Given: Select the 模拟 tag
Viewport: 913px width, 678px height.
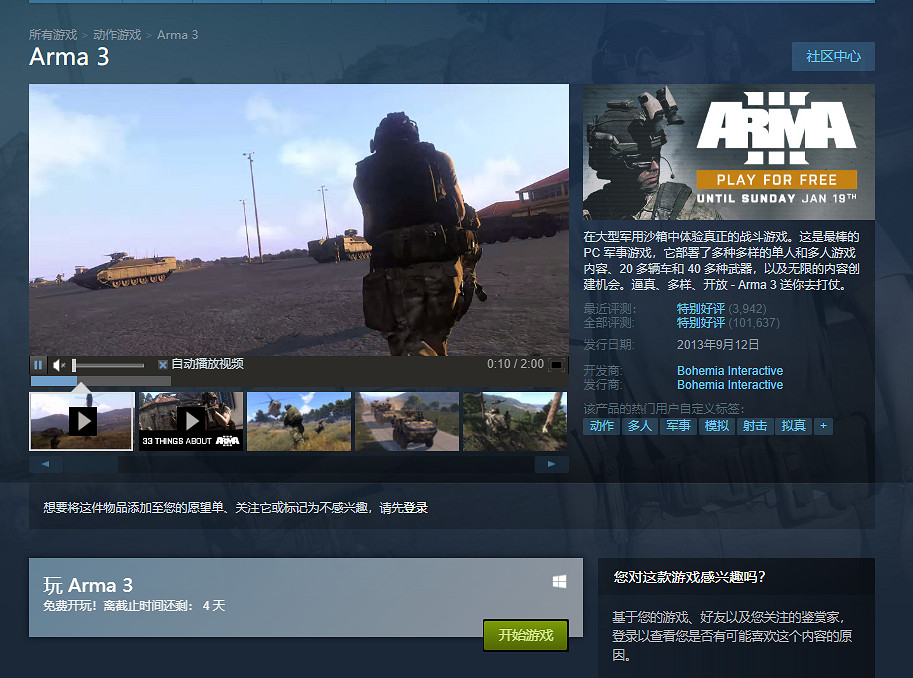Looking at the screenshot, I should [717, 426].
